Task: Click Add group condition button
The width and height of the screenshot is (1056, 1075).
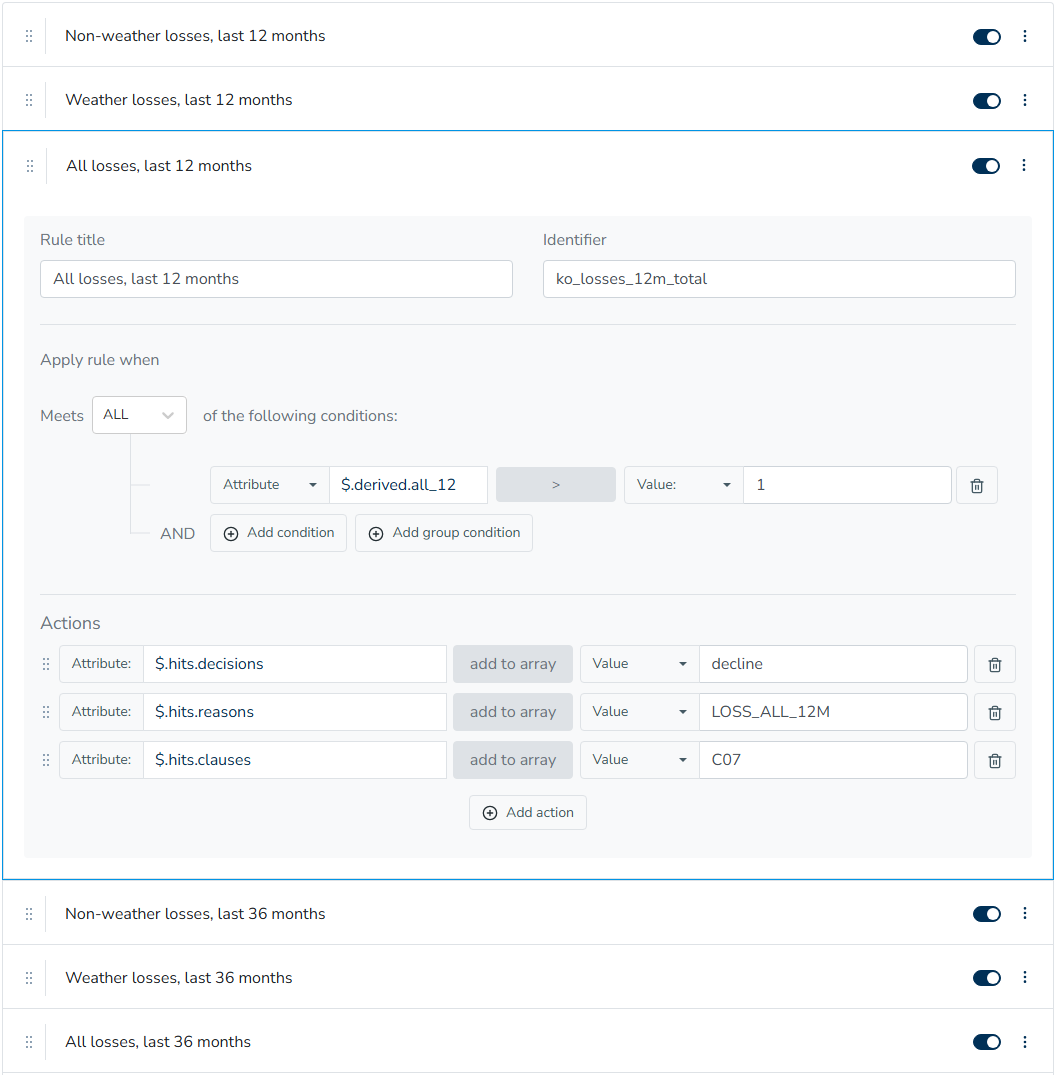Action: 444,533
